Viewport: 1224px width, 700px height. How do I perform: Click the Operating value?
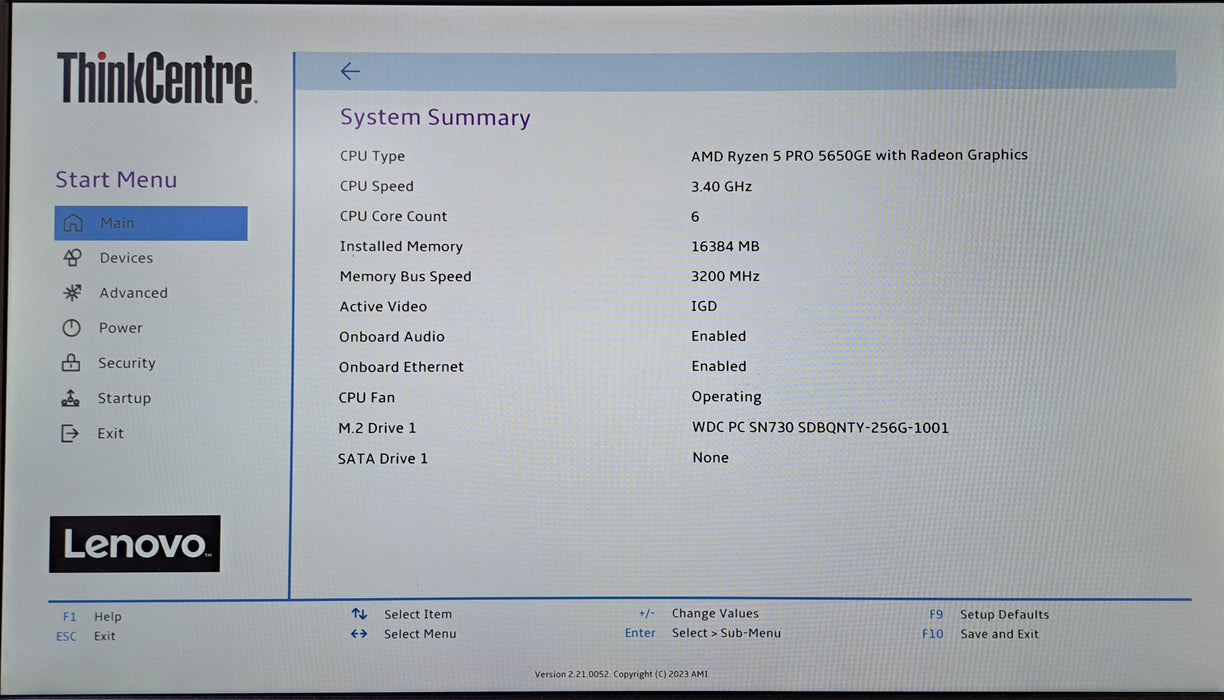727,397
